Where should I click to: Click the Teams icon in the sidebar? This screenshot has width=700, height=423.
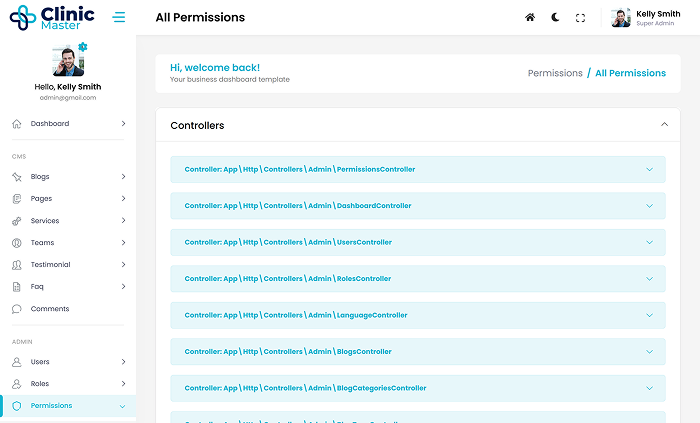(17, 243)
